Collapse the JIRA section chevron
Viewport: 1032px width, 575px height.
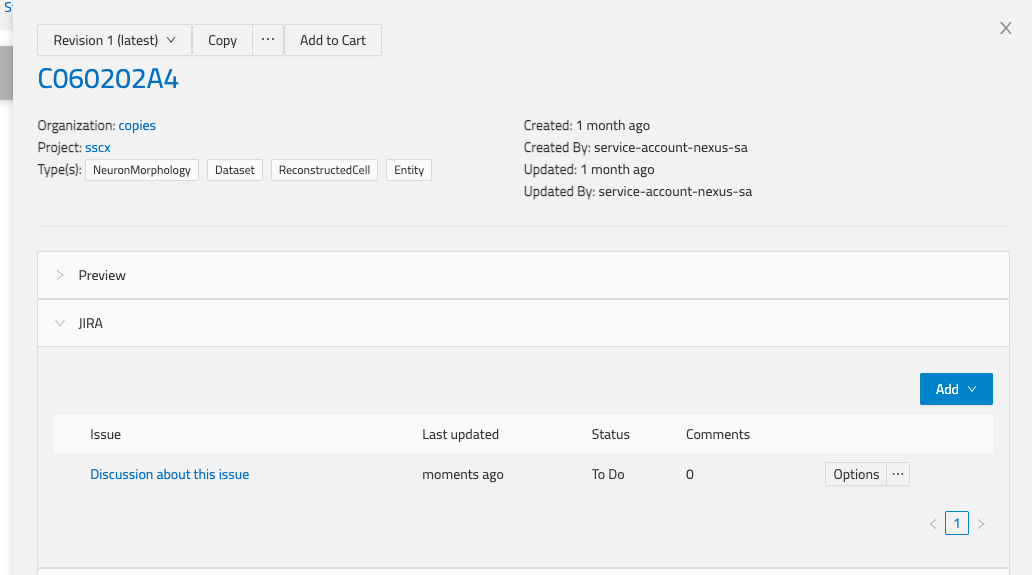pyautogui.click(x=60, y=323)
